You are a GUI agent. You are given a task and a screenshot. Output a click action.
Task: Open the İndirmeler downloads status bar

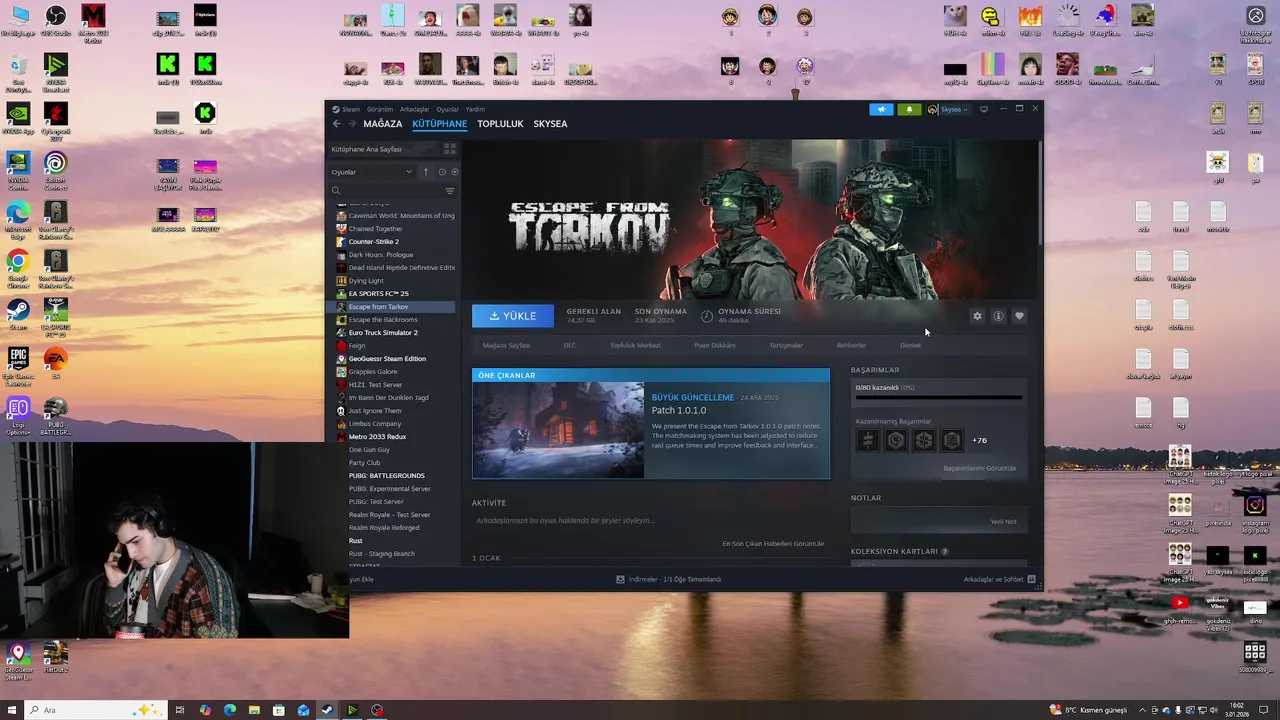pyautogui.click(x=668, y=579)
